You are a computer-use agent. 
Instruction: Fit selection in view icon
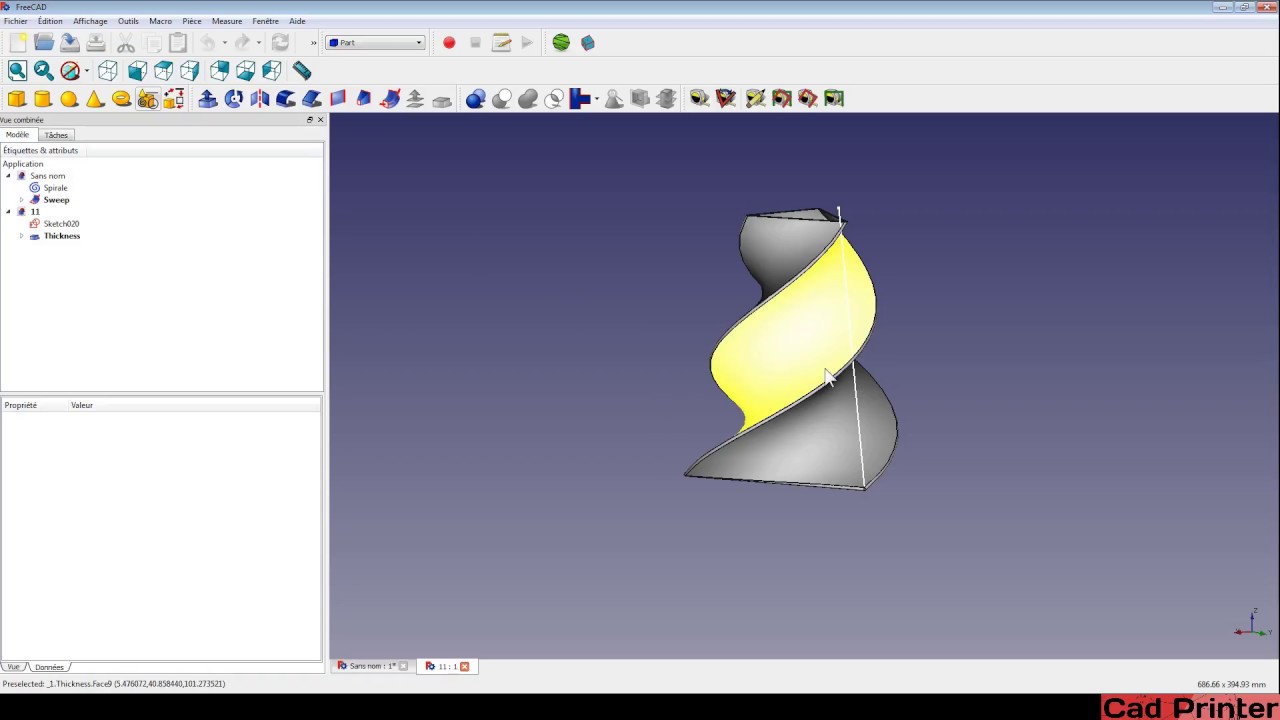tap(43, 70)
